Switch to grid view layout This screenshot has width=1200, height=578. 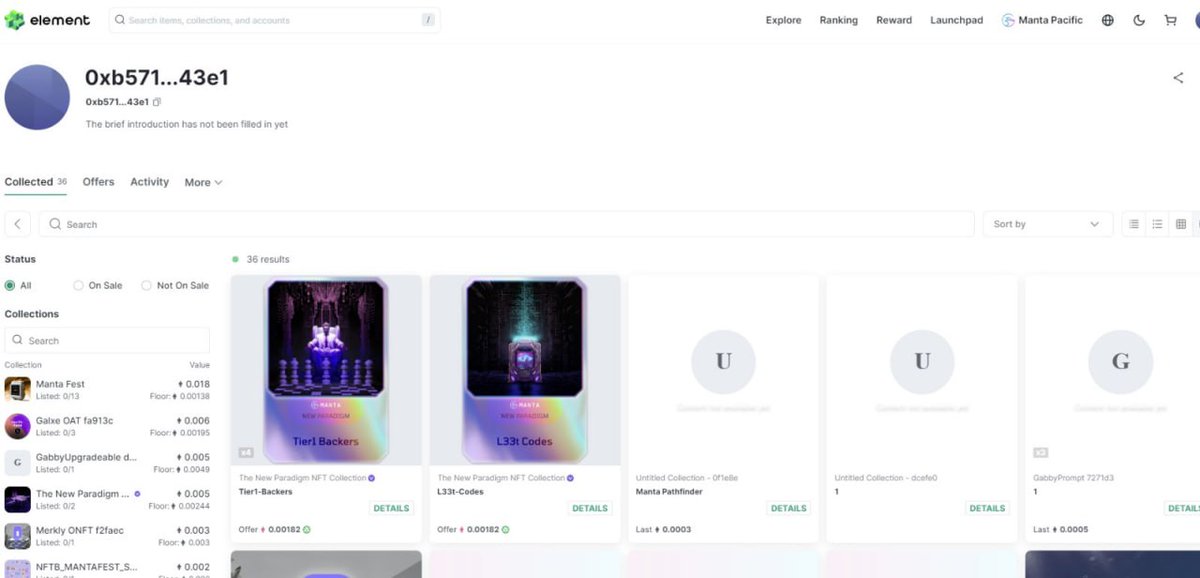click(x=1181, y=224)
